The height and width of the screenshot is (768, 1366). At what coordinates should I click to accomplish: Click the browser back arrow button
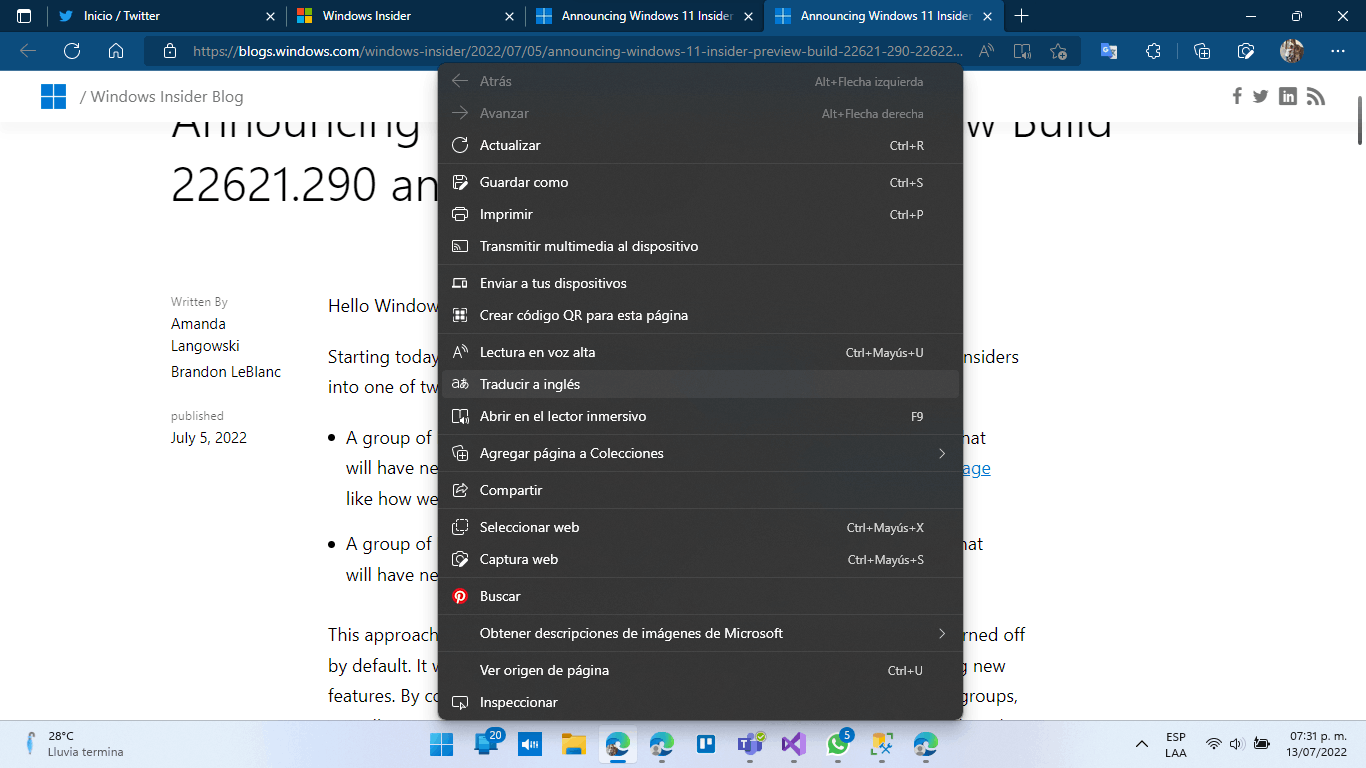click(28, 51)
